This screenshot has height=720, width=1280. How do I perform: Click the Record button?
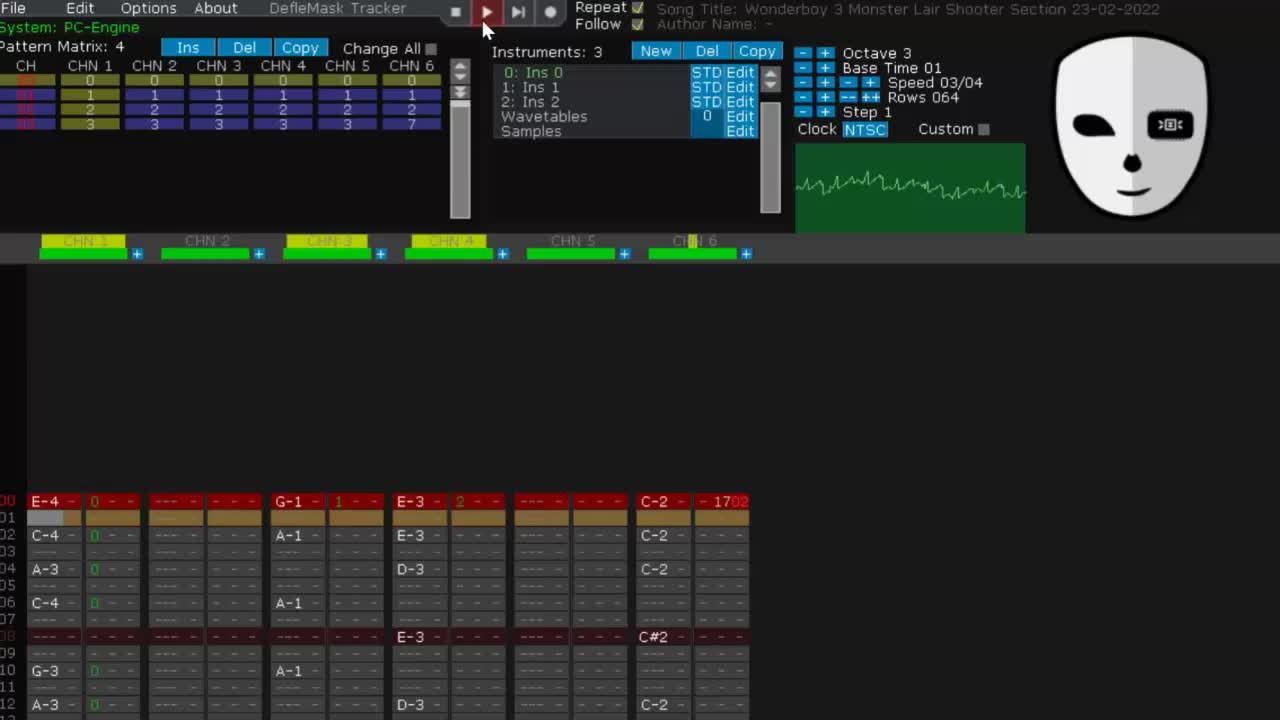[x=550, y=12]
